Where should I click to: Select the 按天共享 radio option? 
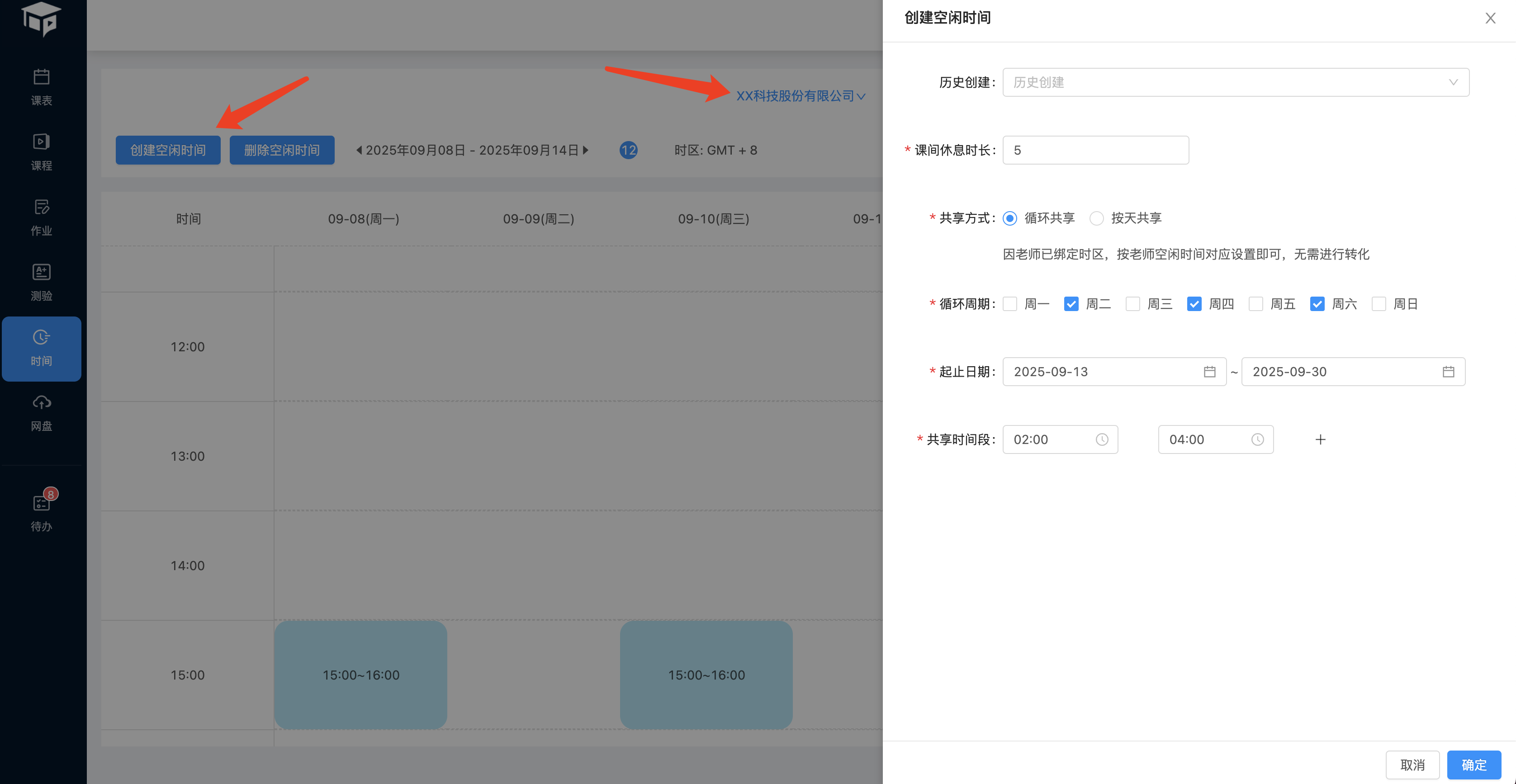tap(1096, 218)
